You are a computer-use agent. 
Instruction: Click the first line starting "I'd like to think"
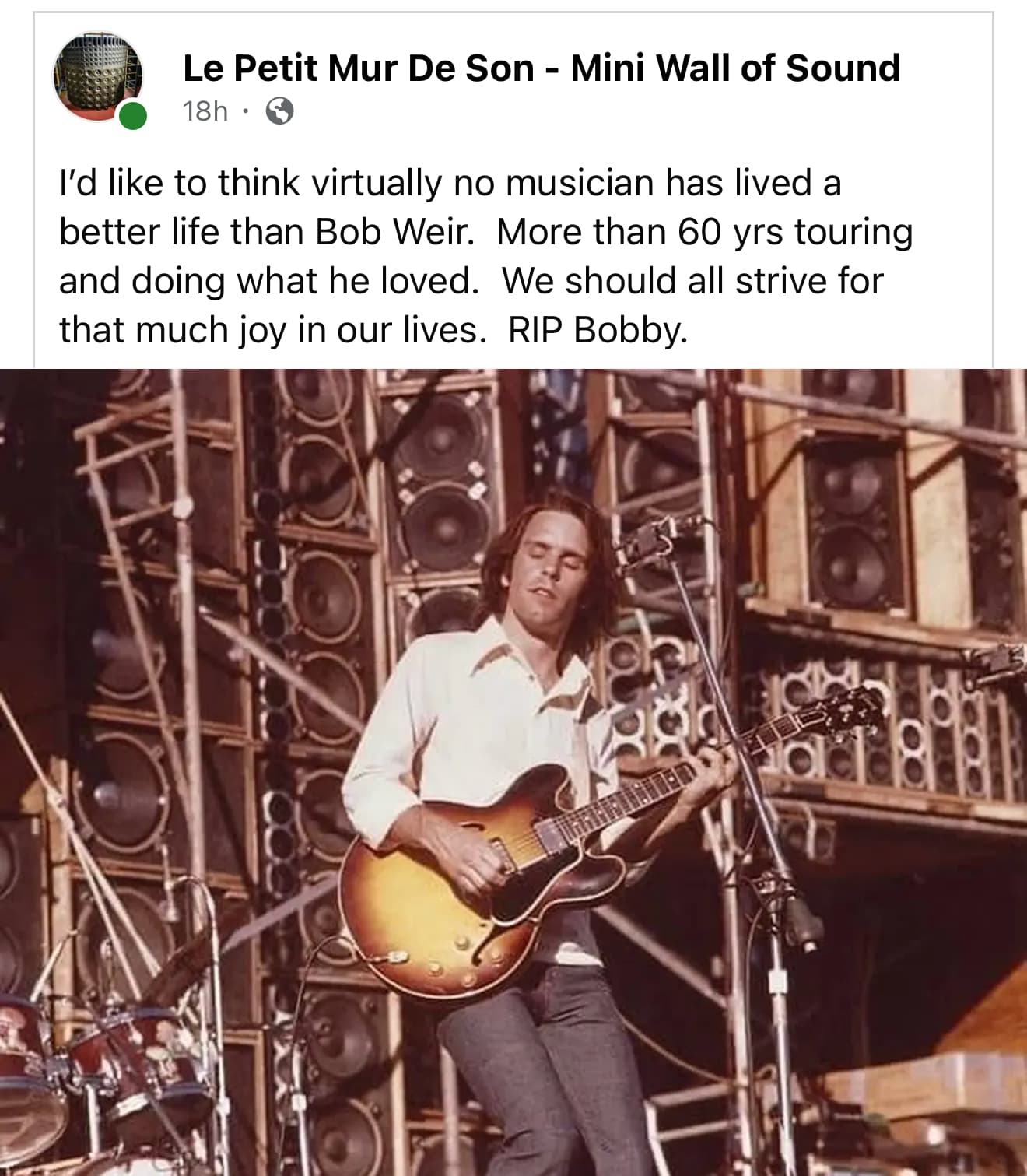[450, 183]
